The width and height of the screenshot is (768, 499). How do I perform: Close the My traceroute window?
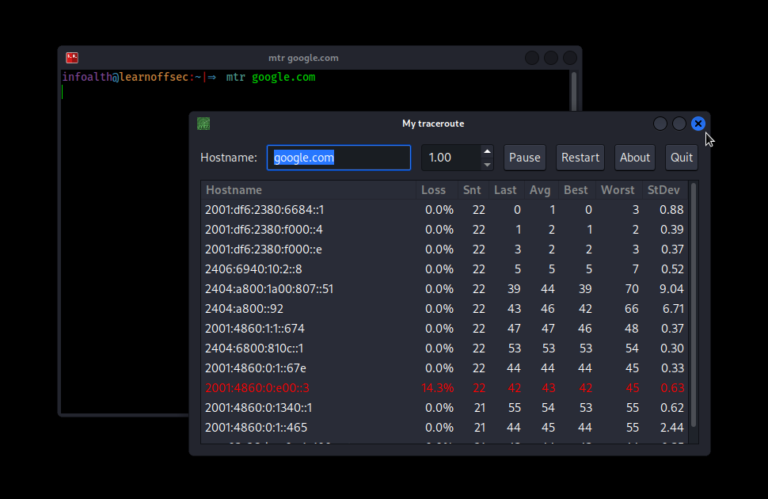point(698,124)
